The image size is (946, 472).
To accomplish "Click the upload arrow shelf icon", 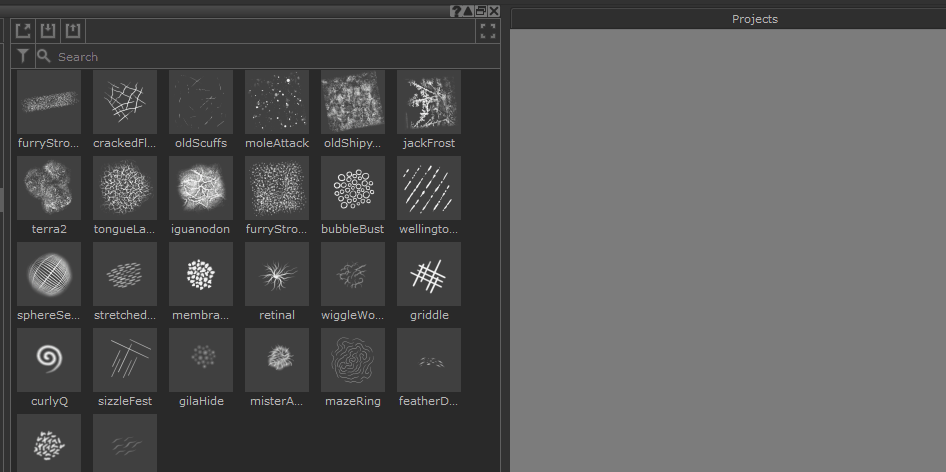I will [73, 30].
